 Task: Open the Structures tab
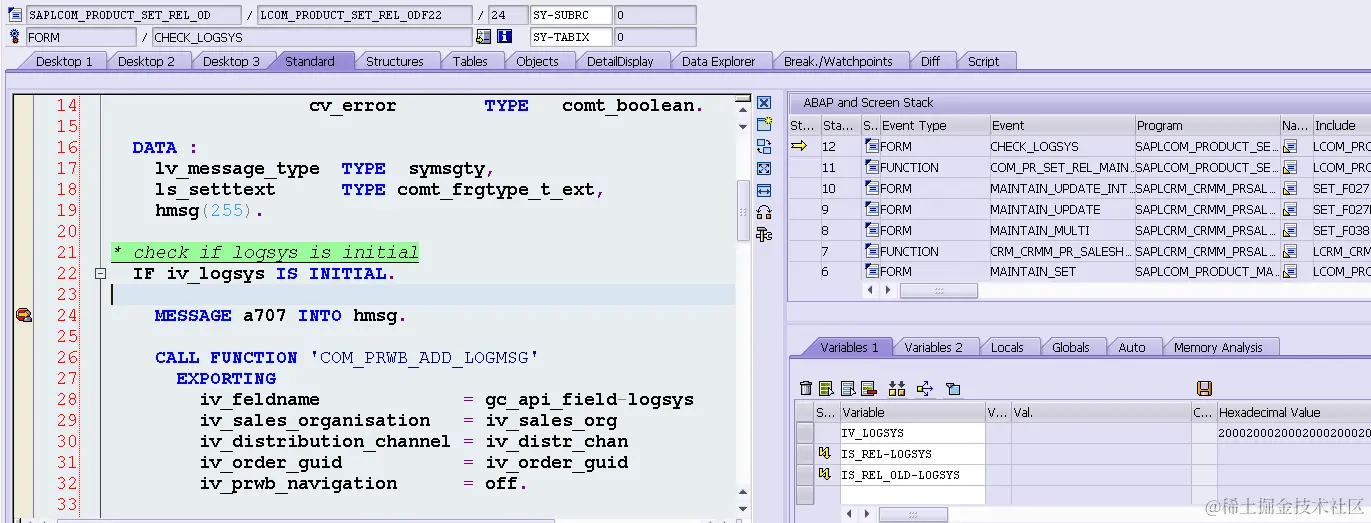point(395,61)
